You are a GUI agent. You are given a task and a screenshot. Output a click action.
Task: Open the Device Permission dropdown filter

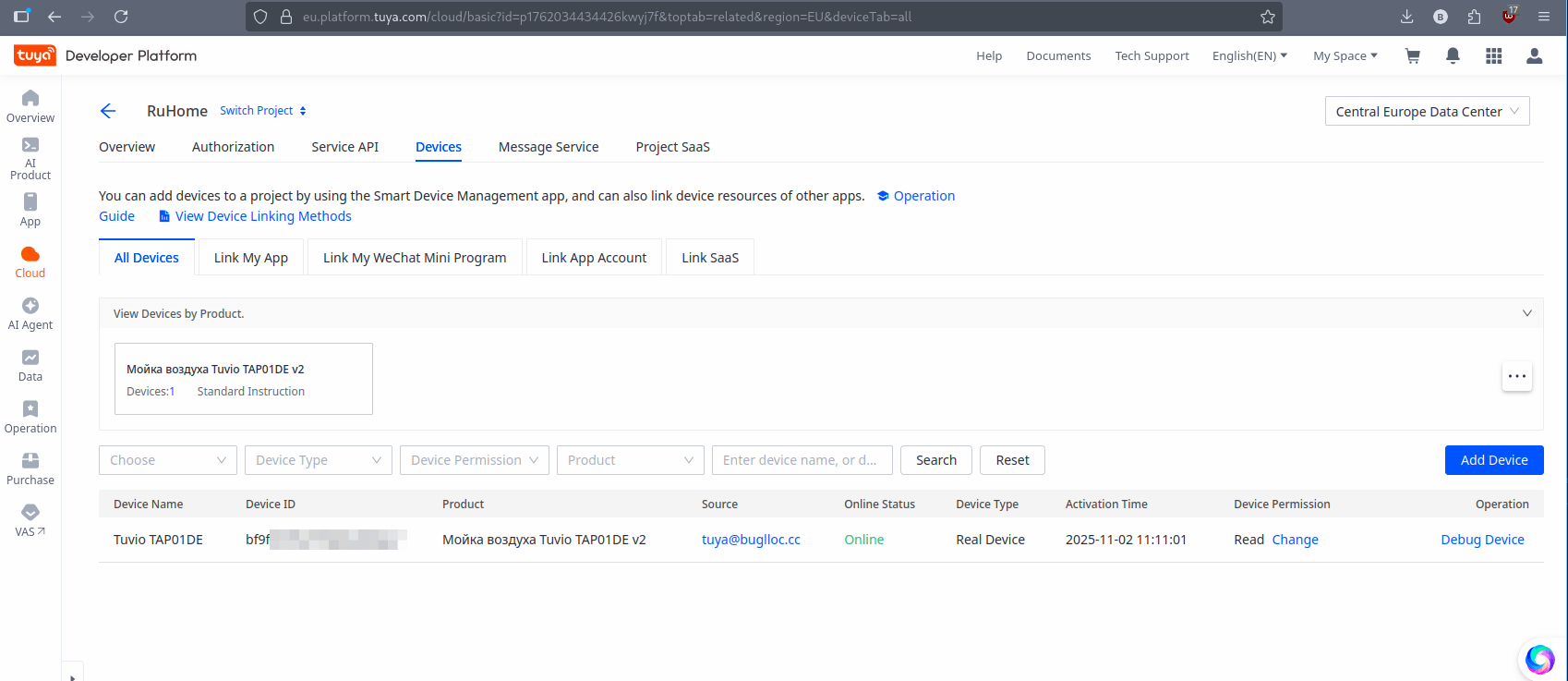pos(474,460)
